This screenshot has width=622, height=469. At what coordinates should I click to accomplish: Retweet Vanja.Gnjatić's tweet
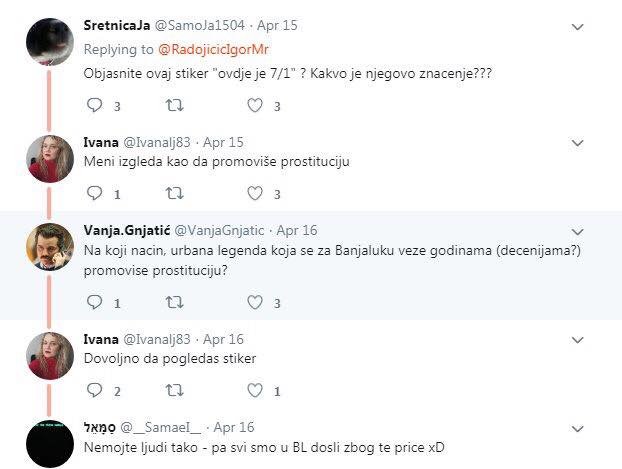[174, 302]
